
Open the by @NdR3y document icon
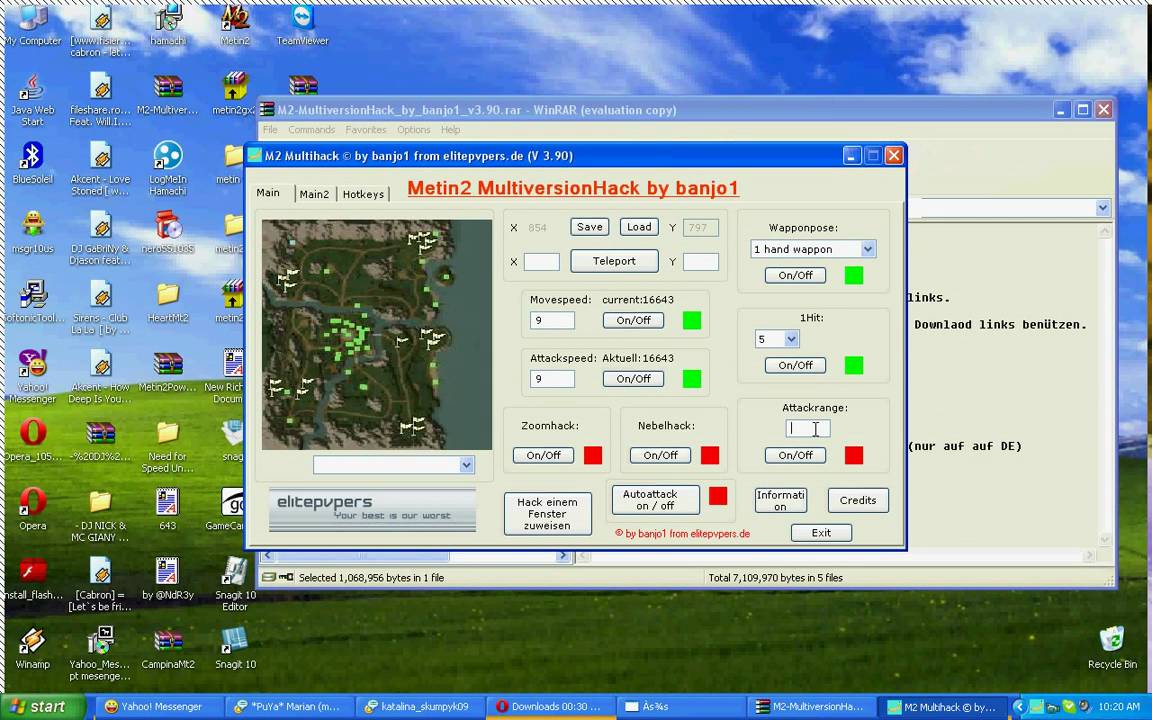[x=168, y=579]
